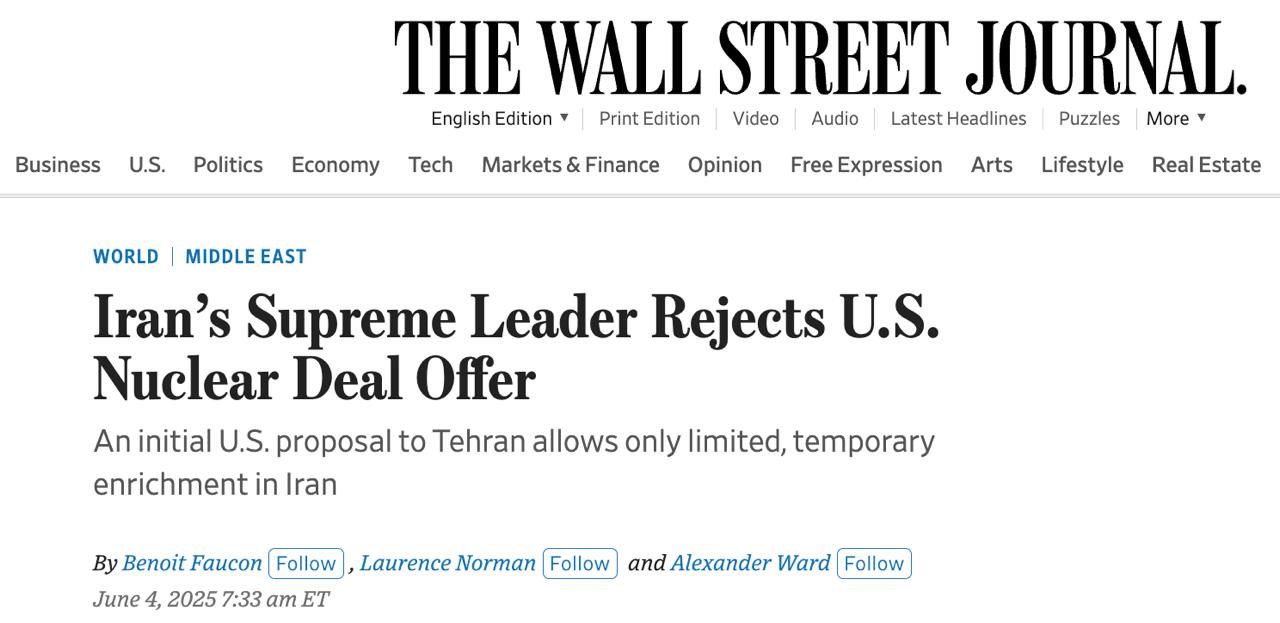1280x623 pixels.
Task: View Latest Headlines
Action: [x=958, y=118]
